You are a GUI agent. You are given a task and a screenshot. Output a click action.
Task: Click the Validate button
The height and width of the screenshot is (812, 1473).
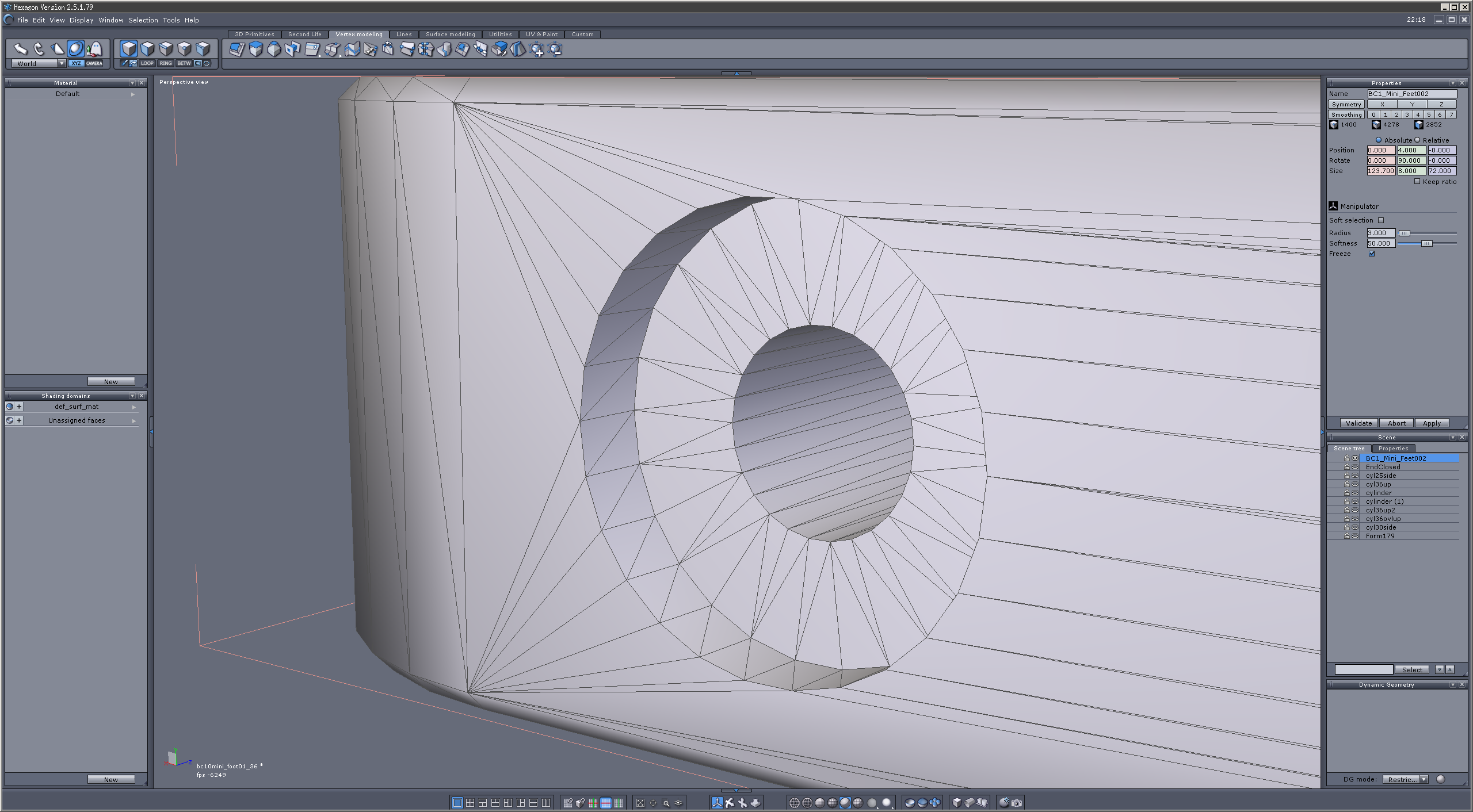click(1358, 423)
